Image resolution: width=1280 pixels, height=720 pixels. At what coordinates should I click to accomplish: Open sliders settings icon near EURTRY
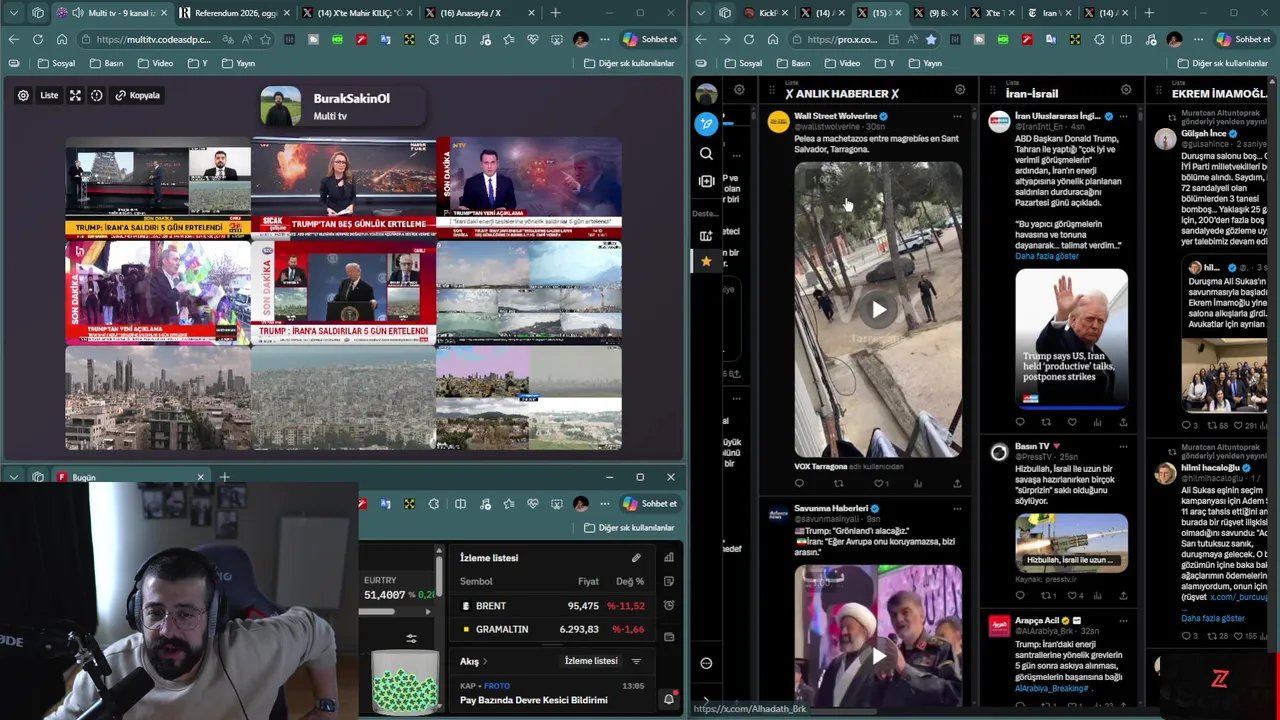coord(411,638)
